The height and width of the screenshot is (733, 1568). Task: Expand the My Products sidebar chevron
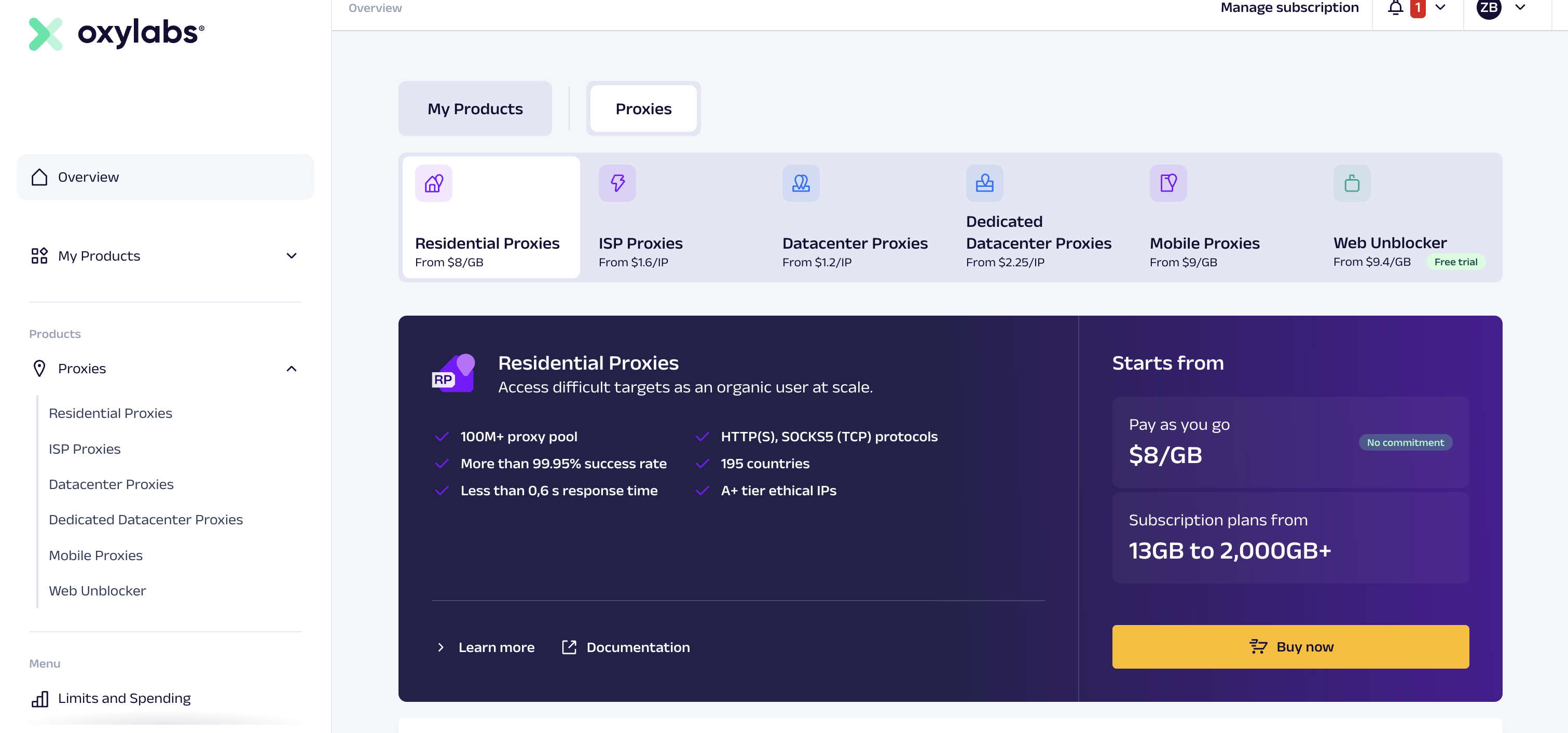292,256
